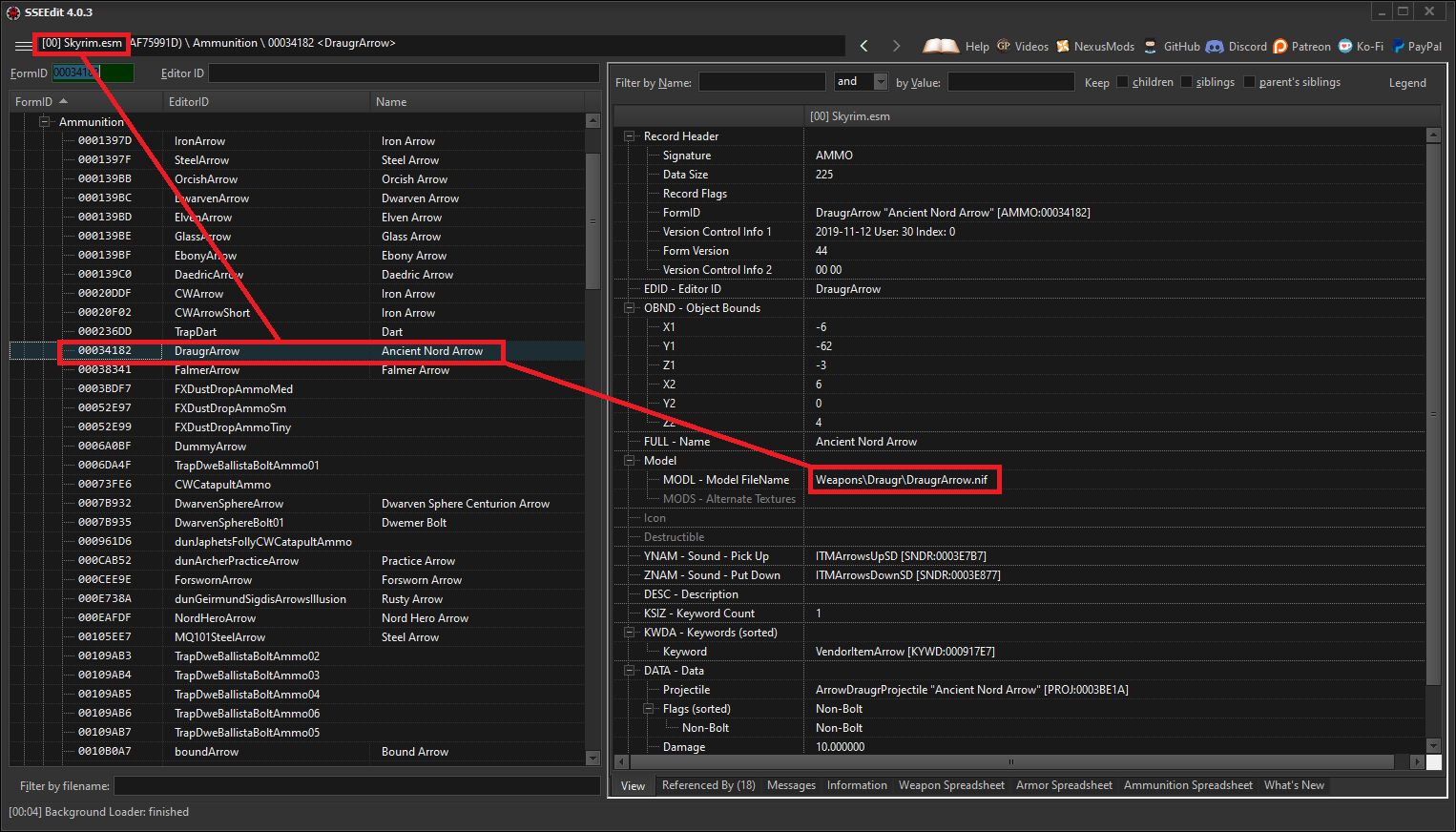Image resolution: width=1456 pixels, height=832 pixels.
Task: Select the boundArrow record row
Action: coord(298,752)
